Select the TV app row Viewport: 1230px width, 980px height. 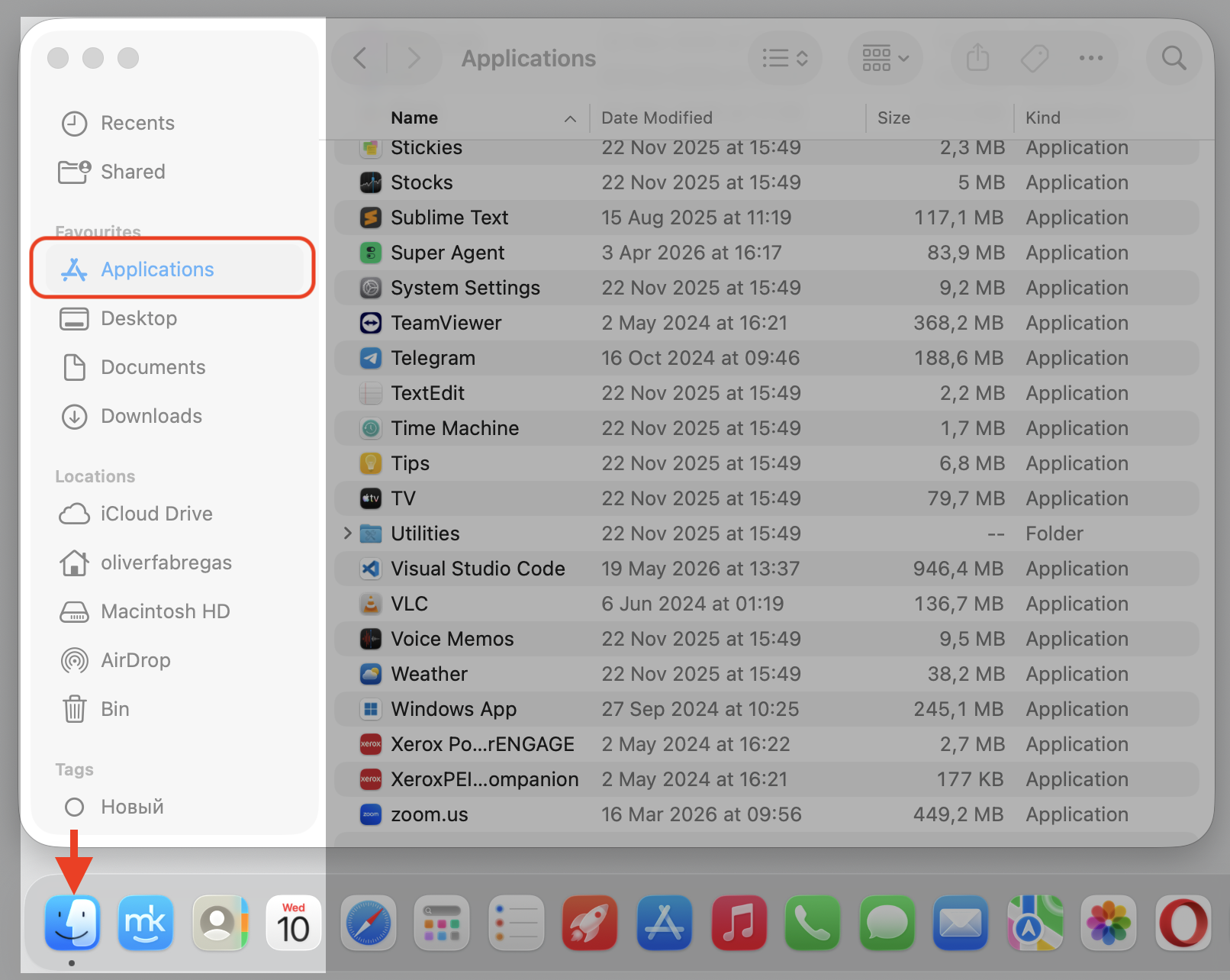click(767, 498)
